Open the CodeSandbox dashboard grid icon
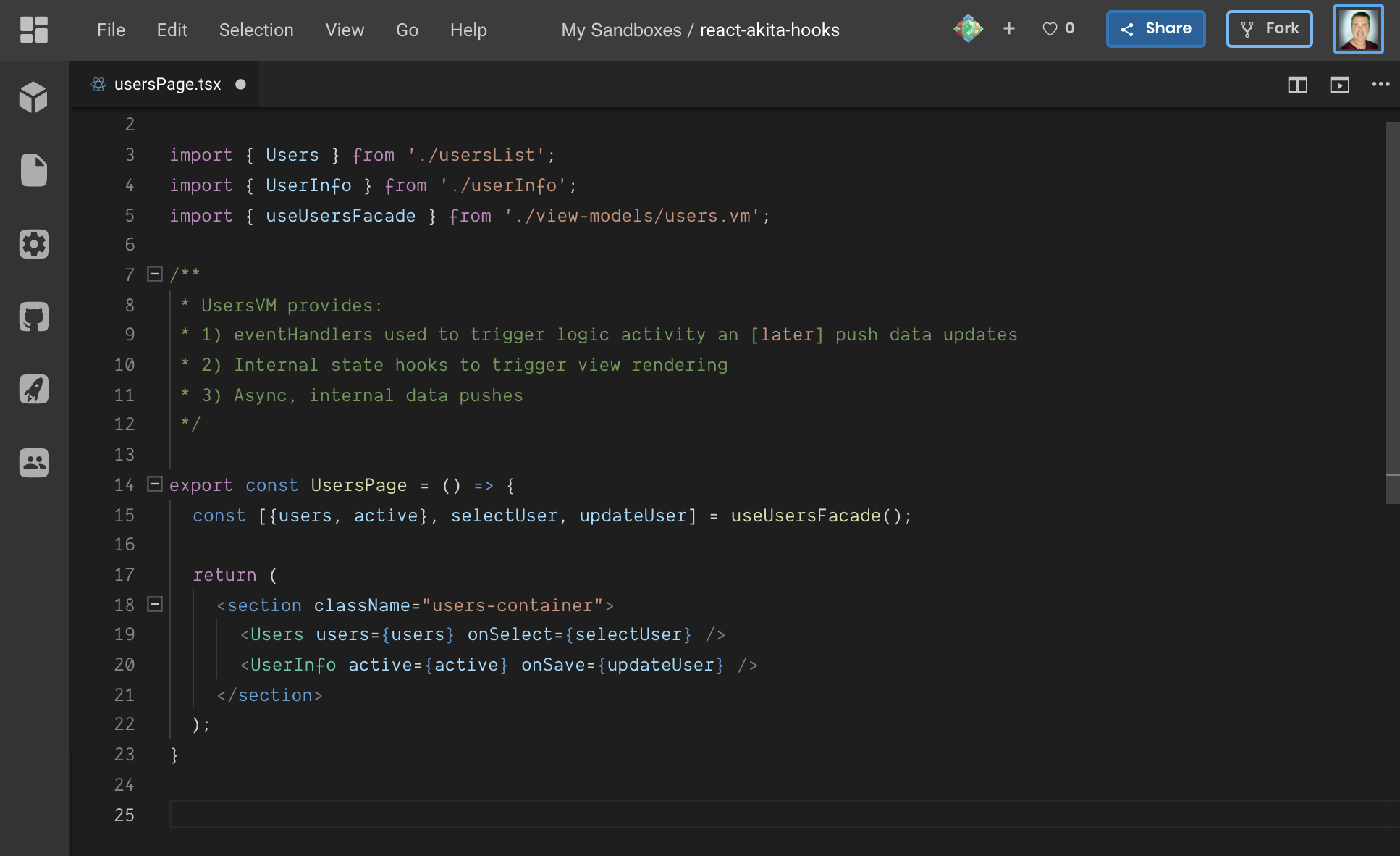The image size is (1400, 856). [x=34, y=30]
